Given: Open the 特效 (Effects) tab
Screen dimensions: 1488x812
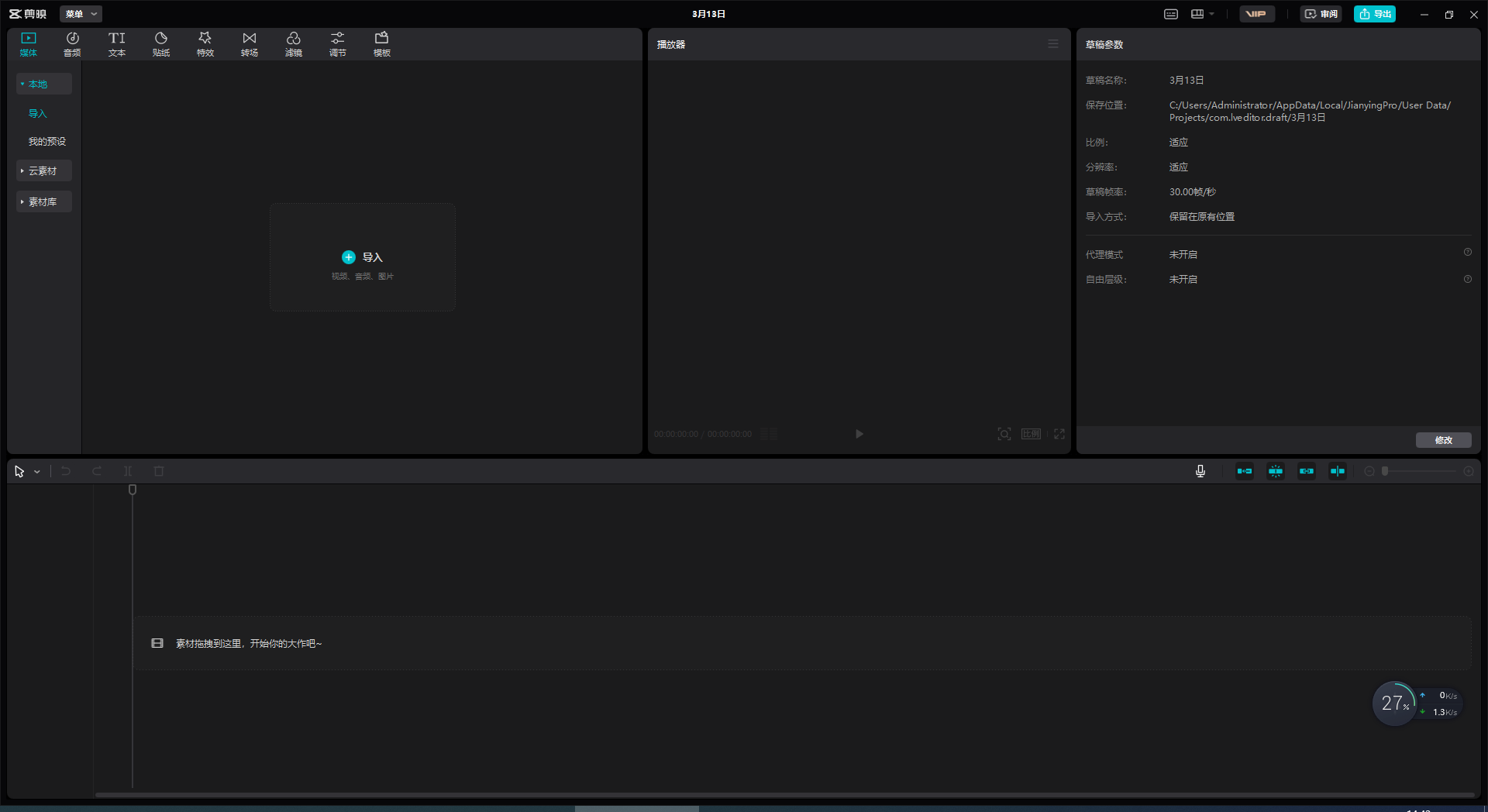Looking at the screenshot, I should click(x=205, y=44).
